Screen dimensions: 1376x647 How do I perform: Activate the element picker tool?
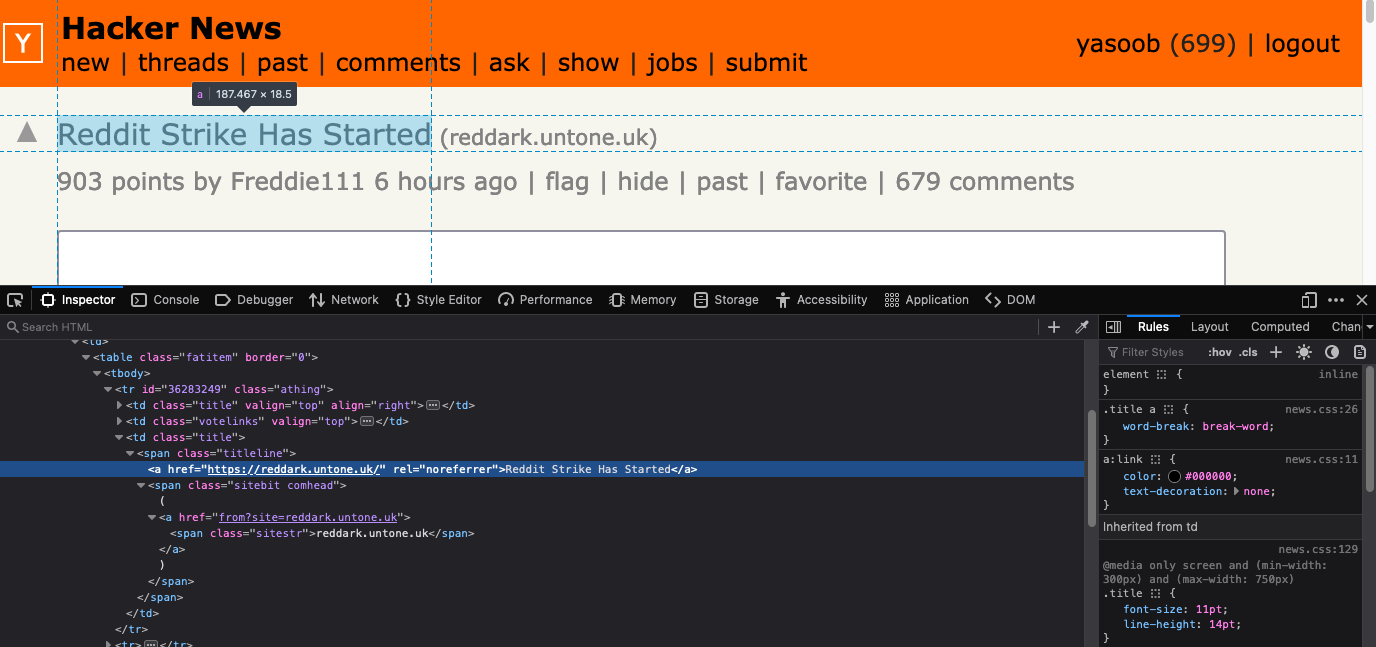(15, 300)
